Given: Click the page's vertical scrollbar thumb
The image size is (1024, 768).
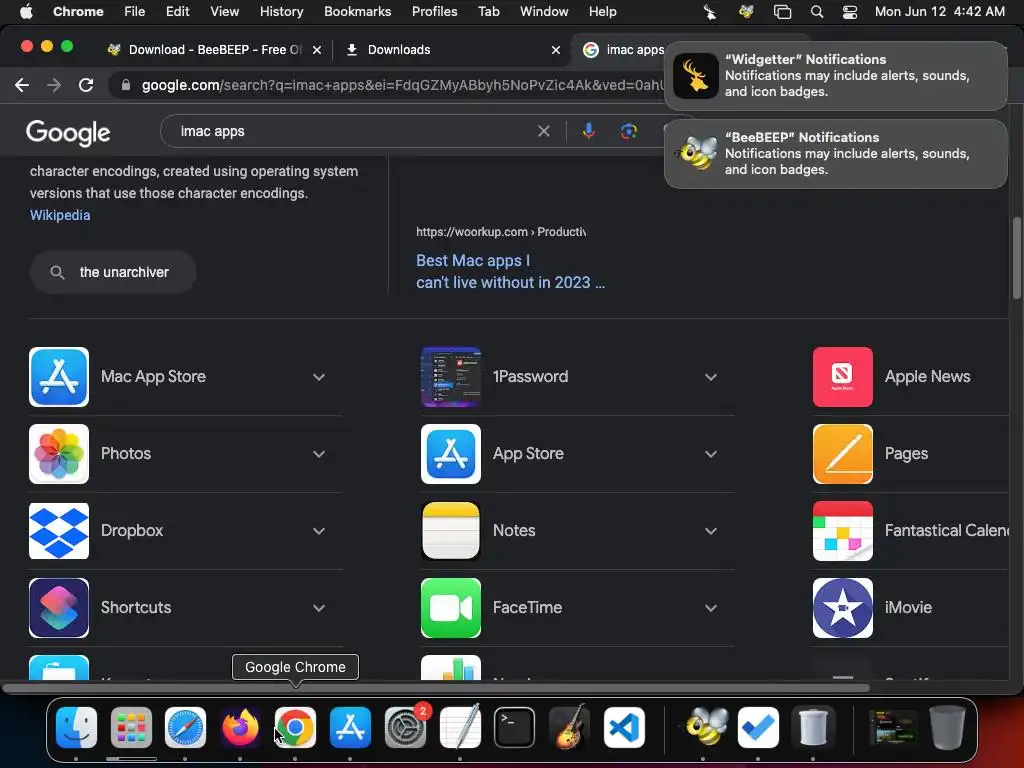Looking at the screenshot, I should coord(1016,258).
